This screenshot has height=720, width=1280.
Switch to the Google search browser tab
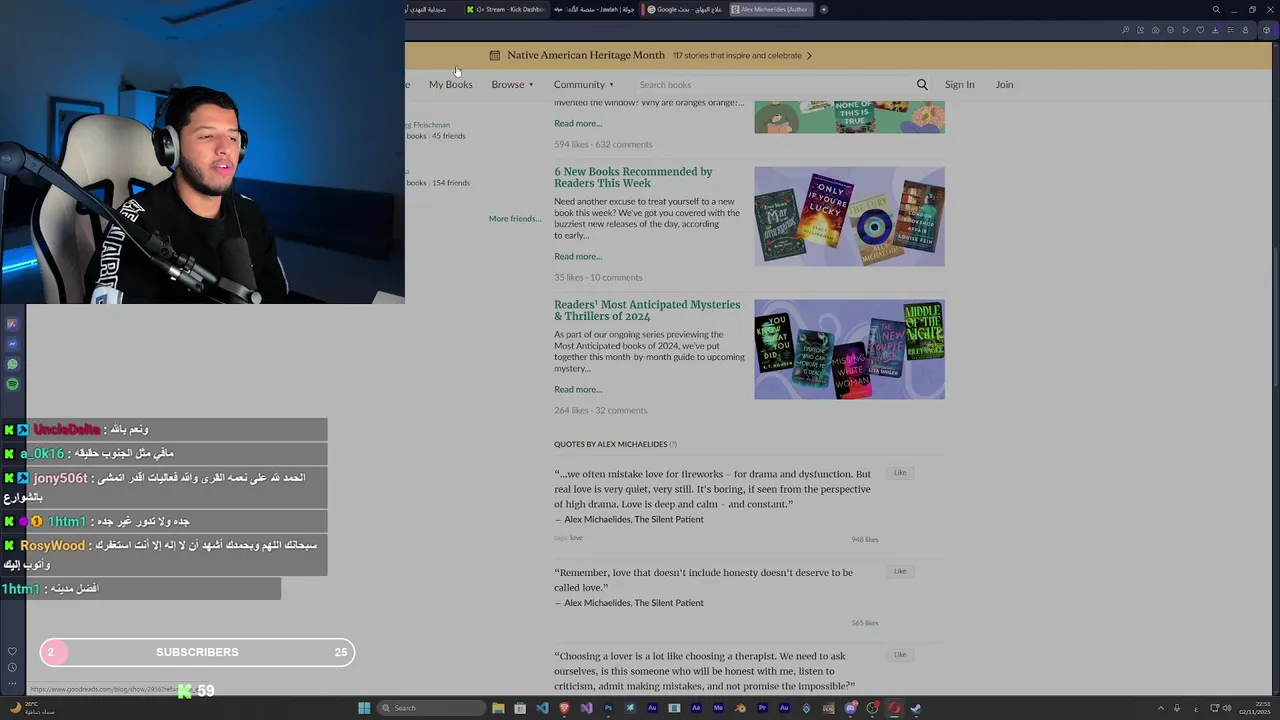(685, 10)
